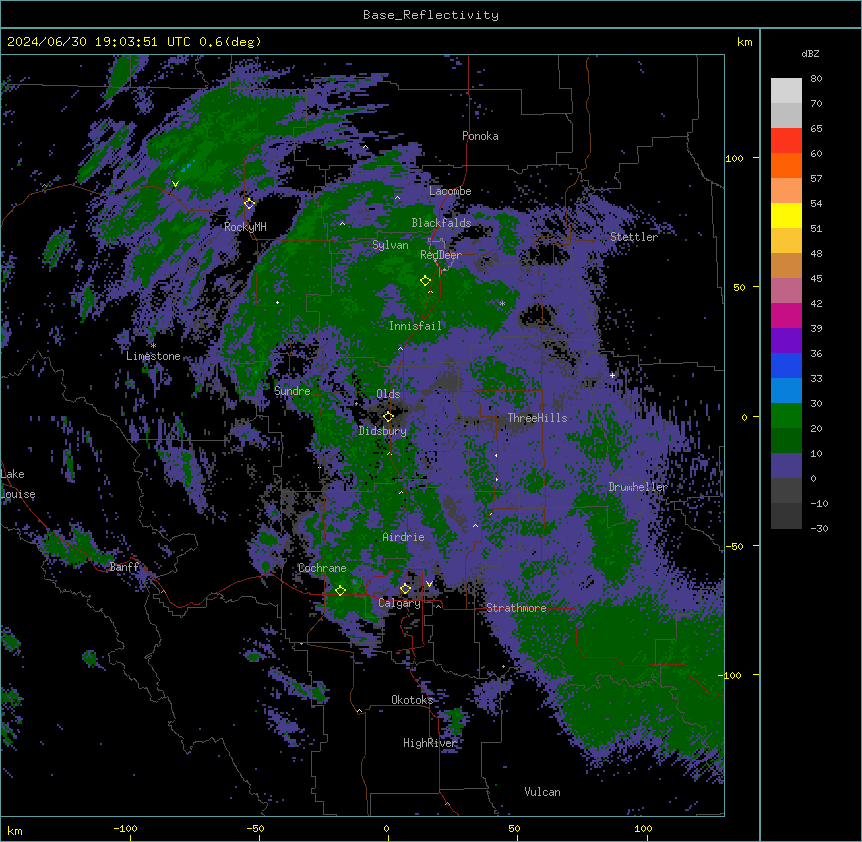Click the 100 tick on the right axis

[734, 158]
